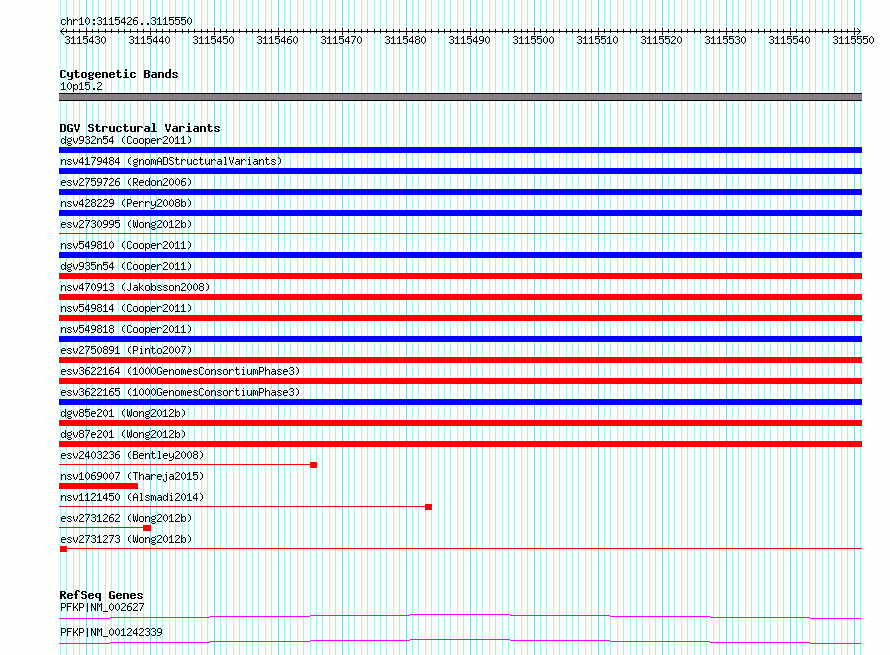Select the blue bar under esv3622165

pyautogui.click(x=460, y=402)
